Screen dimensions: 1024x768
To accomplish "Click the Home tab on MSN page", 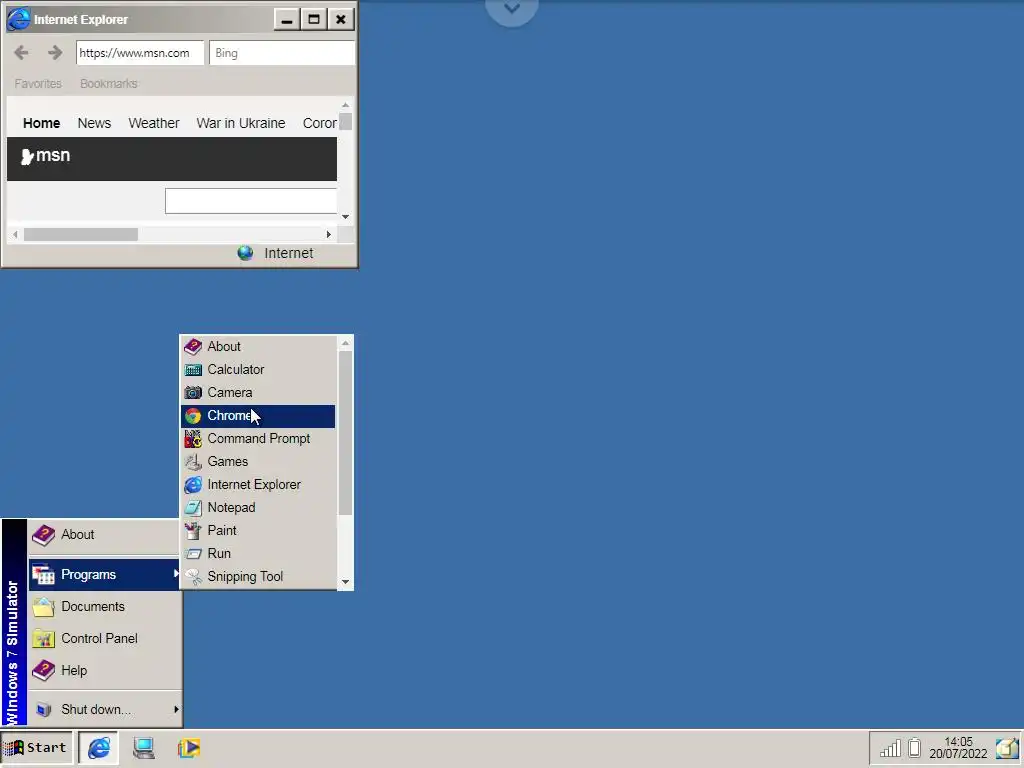I will 41,123.
